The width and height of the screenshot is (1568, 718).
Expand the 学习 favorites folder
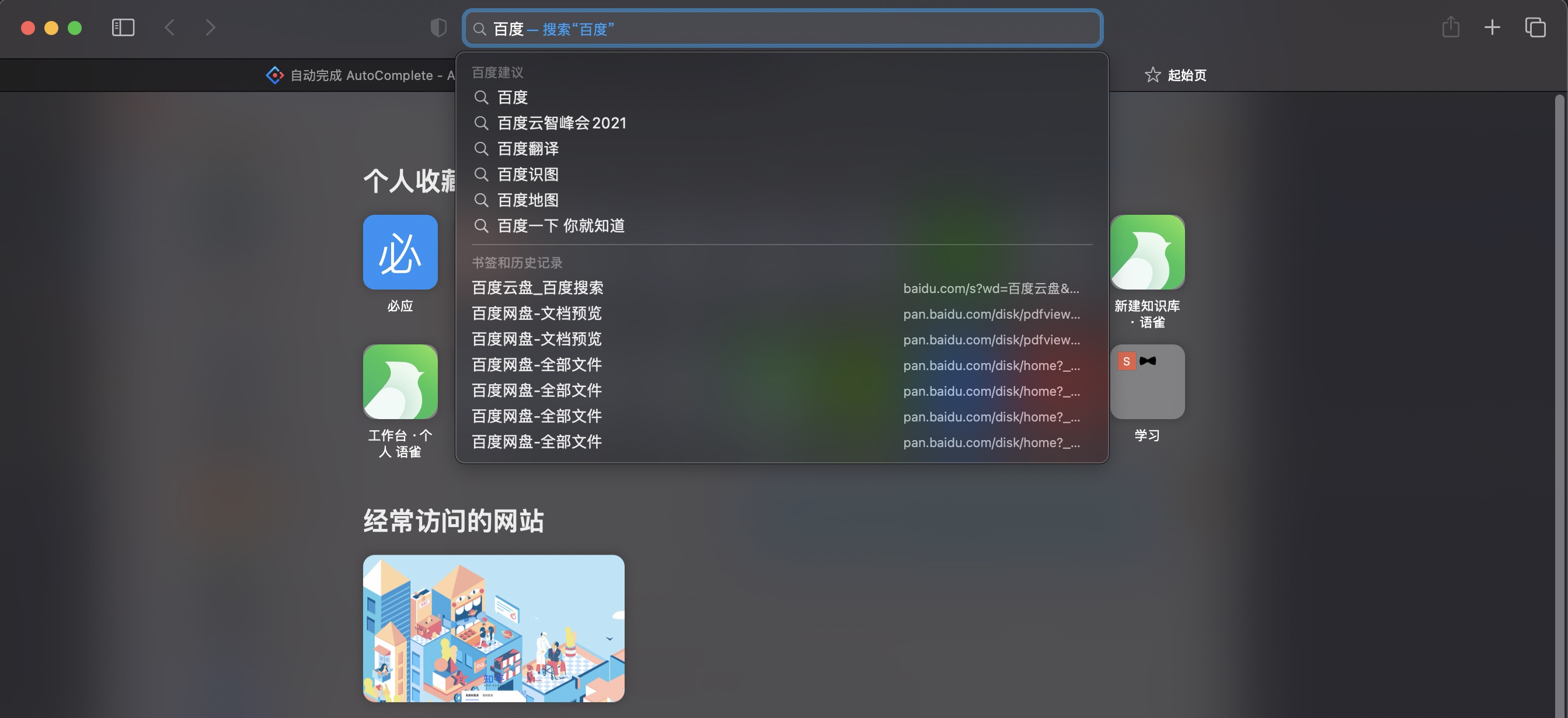tap(1147, 382)
